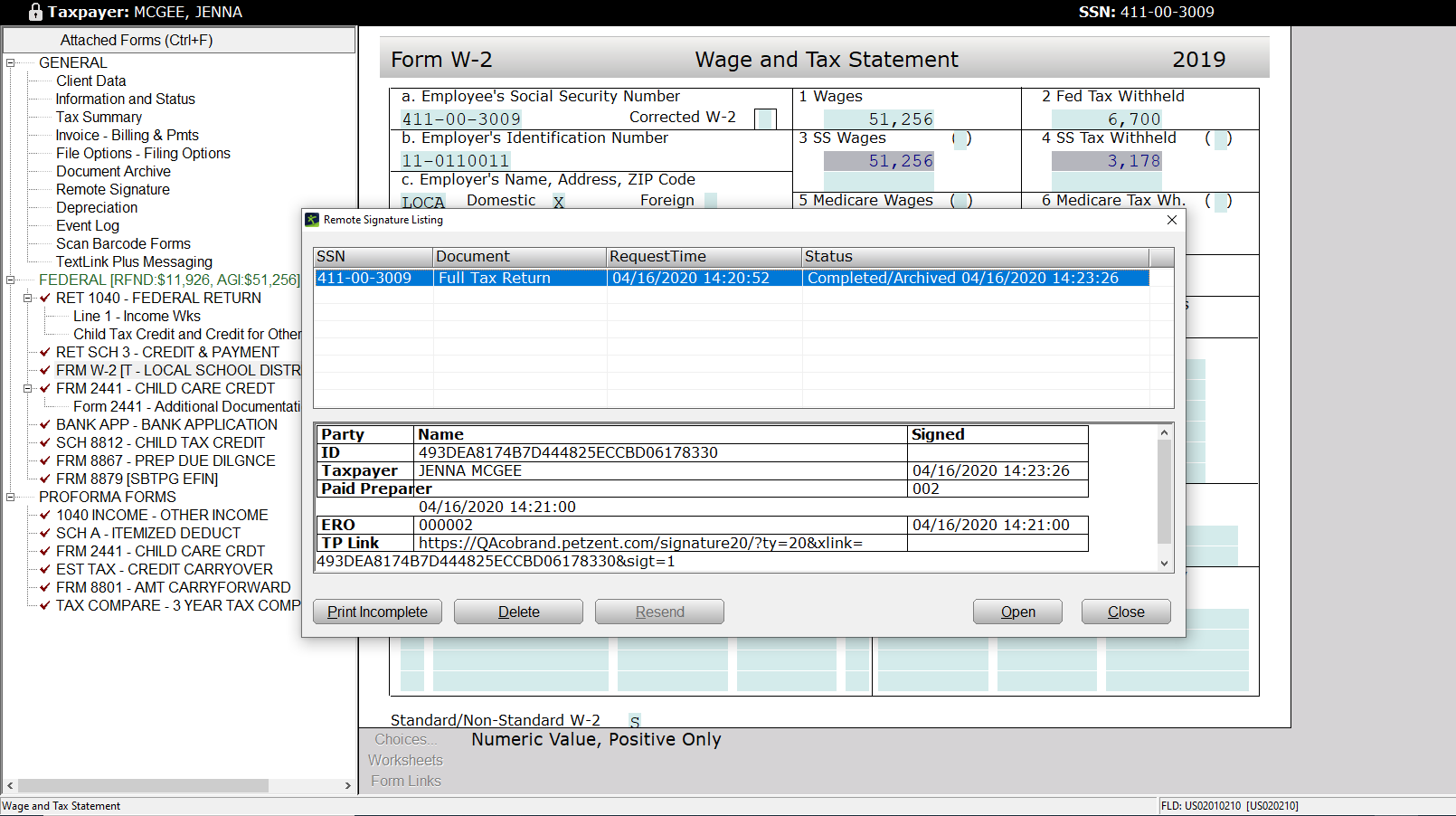Screen dimensions: 1456x816
Task: Click the forms tree horizontal scrollbar thumb
Action: tap(143, 785)
